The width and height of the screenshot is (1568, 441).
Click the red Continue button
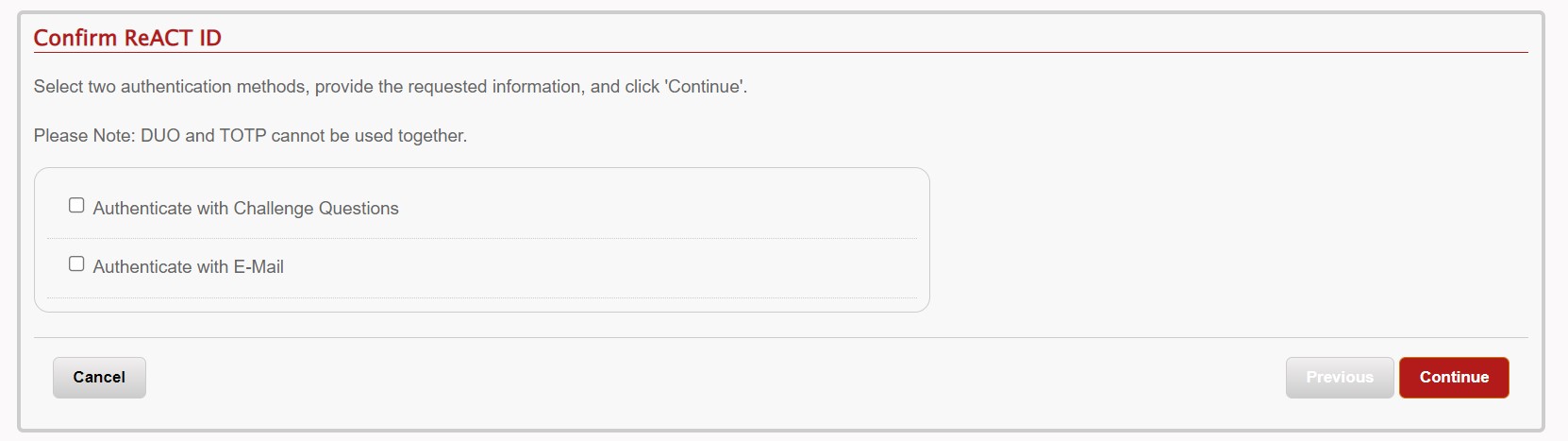coord(1453,378)
